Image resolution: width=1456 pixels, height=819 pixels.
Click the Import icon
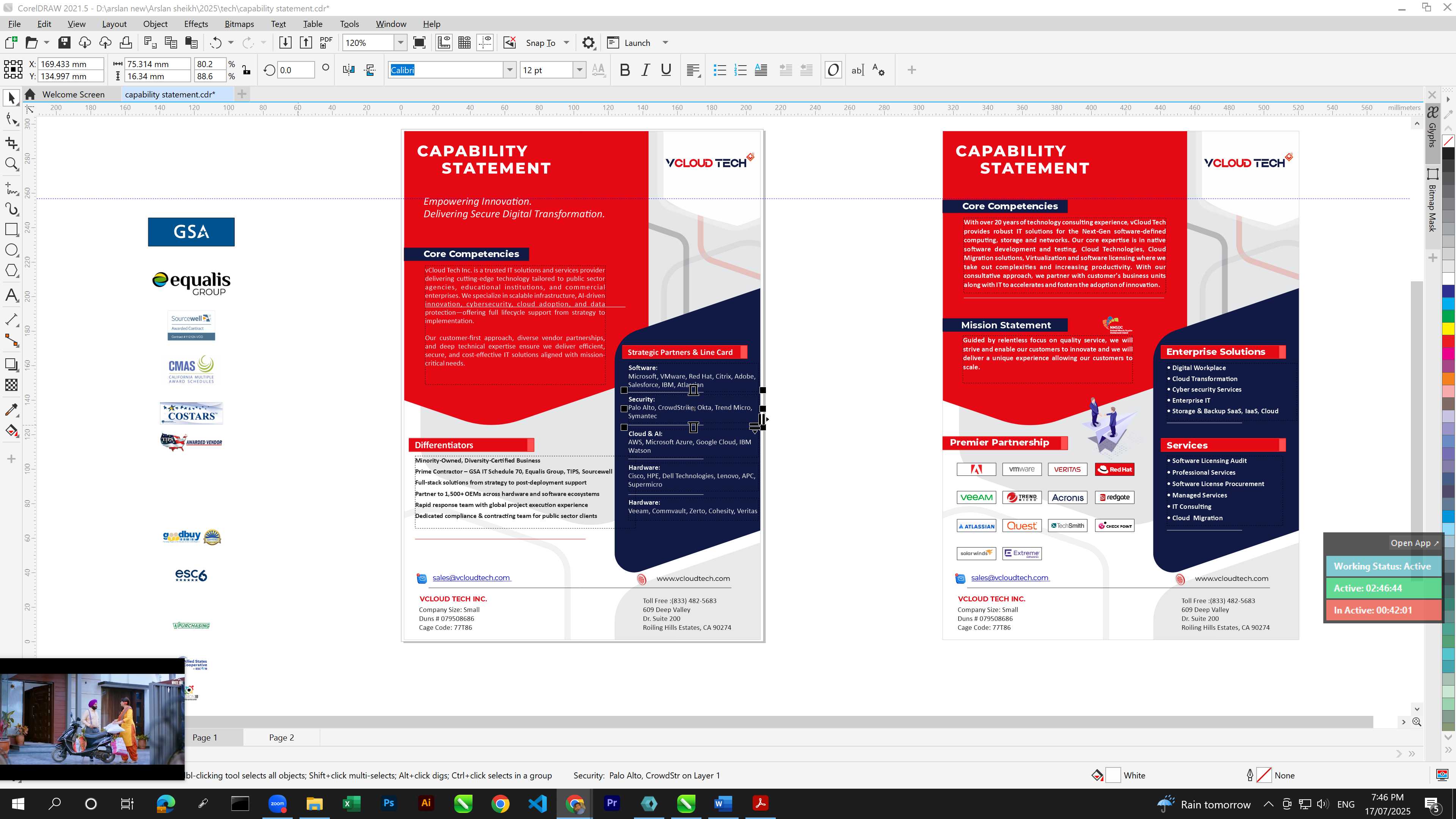(x=286, y=42)
